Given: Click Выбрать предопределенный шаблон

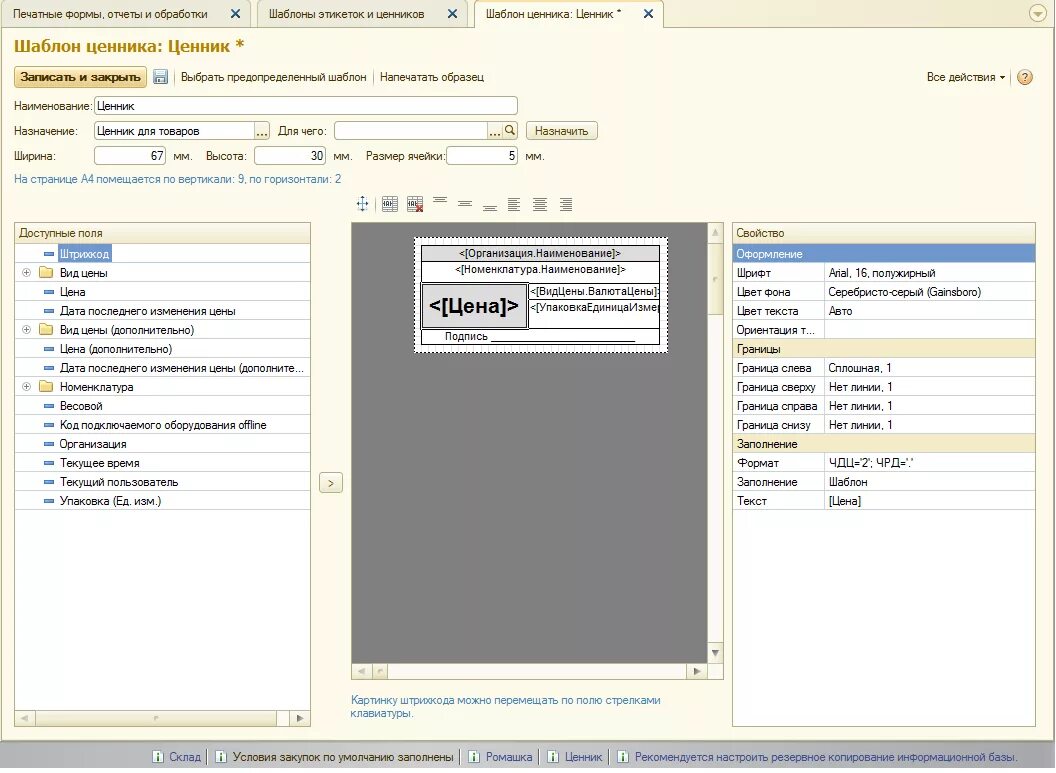Looking at the screenshot, I should [273, 77].
